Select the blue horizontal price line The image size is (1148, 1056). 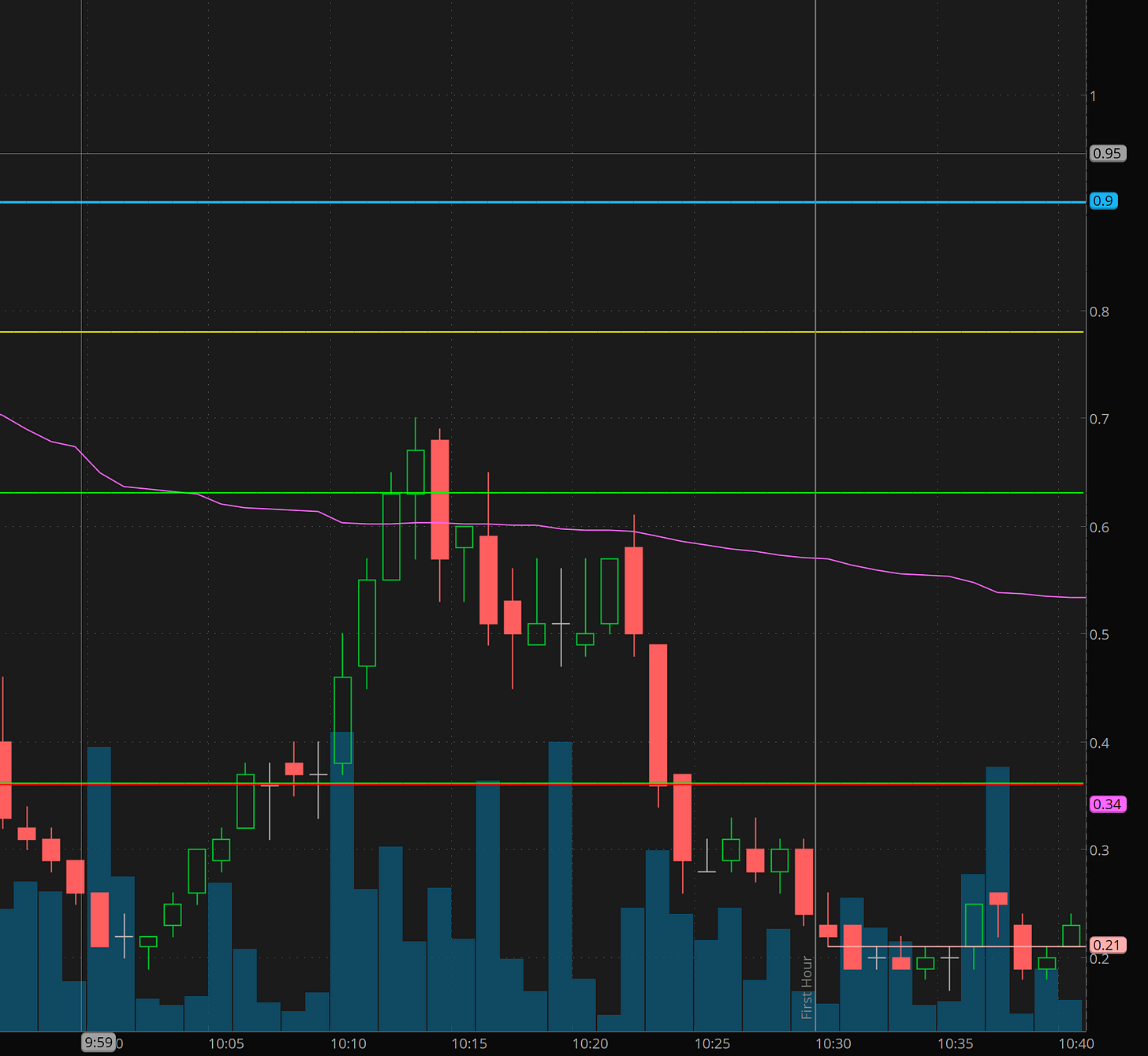[542, 203]
